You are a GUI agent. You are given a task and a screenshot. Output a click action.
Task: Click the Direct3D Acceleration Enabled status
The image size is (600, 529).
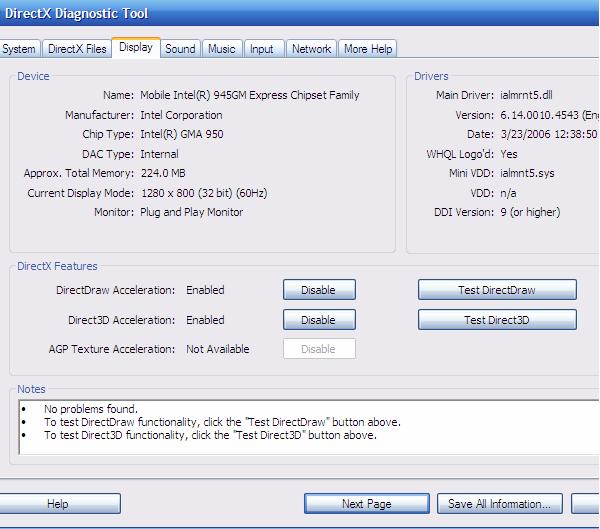(205, 320)
